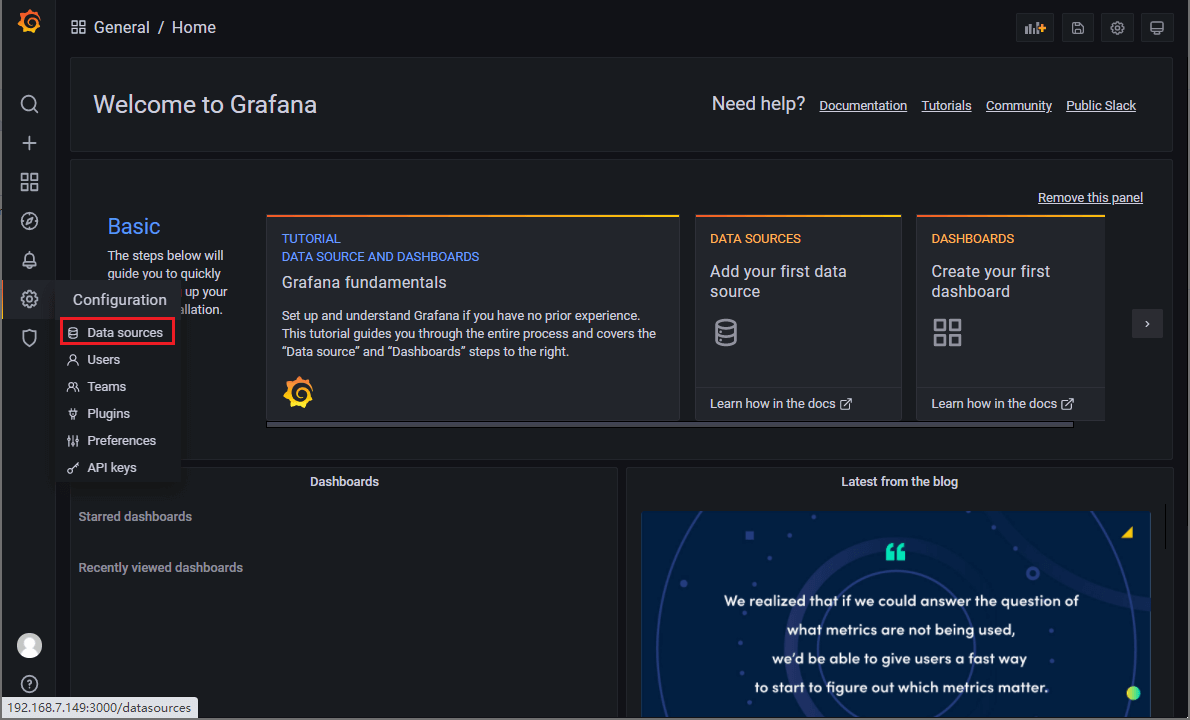Open the Public Slack link
The height and width of the screenshot is (720, 1190).
tap(1100, 105)
